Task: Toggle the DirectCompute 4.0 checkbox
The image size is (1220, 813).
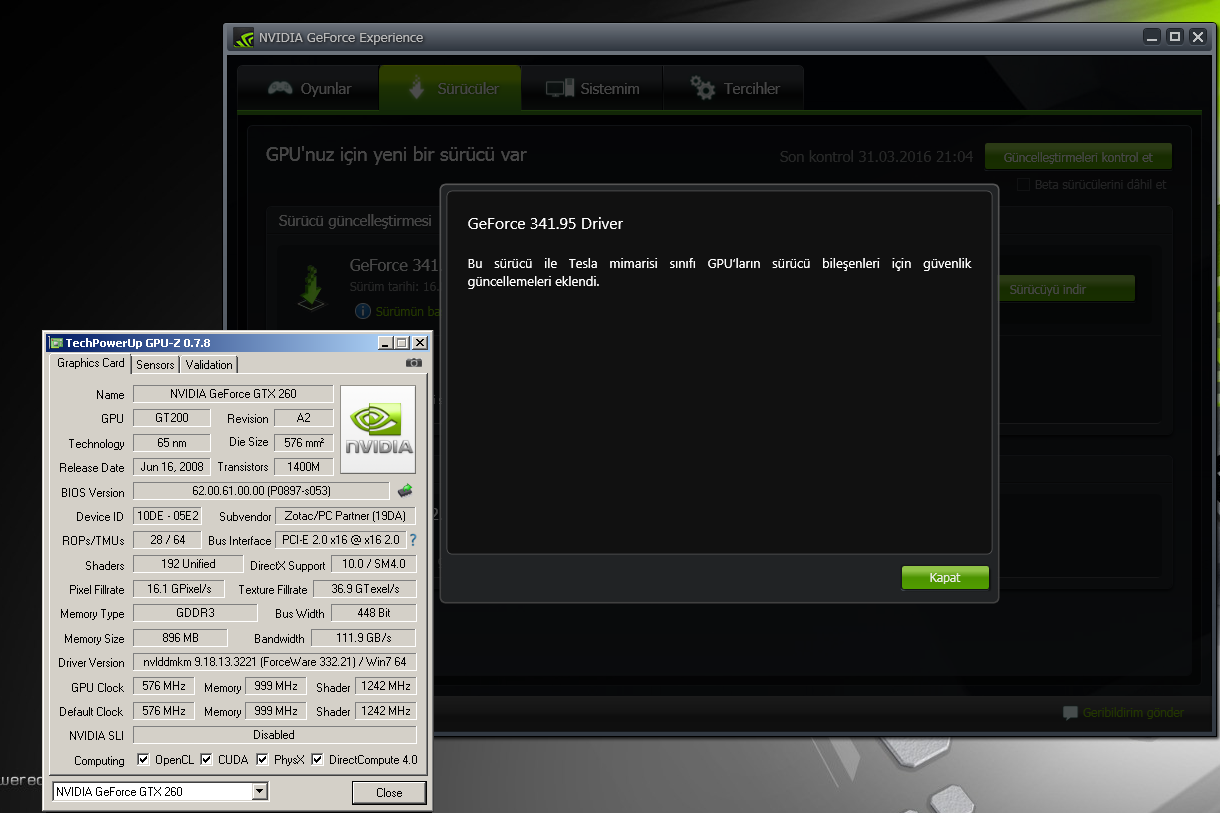Action: [x=317, y=760]
